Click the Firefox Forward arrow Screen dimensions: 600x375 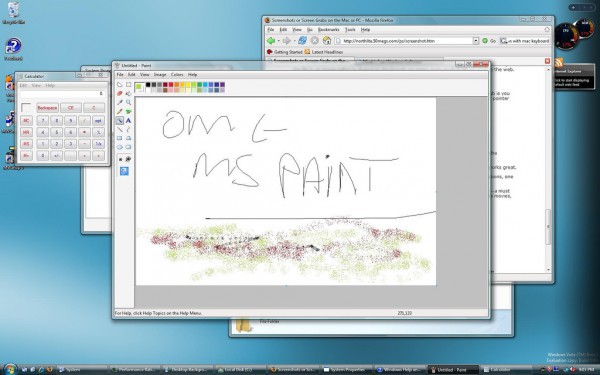(x=286, y=41)
